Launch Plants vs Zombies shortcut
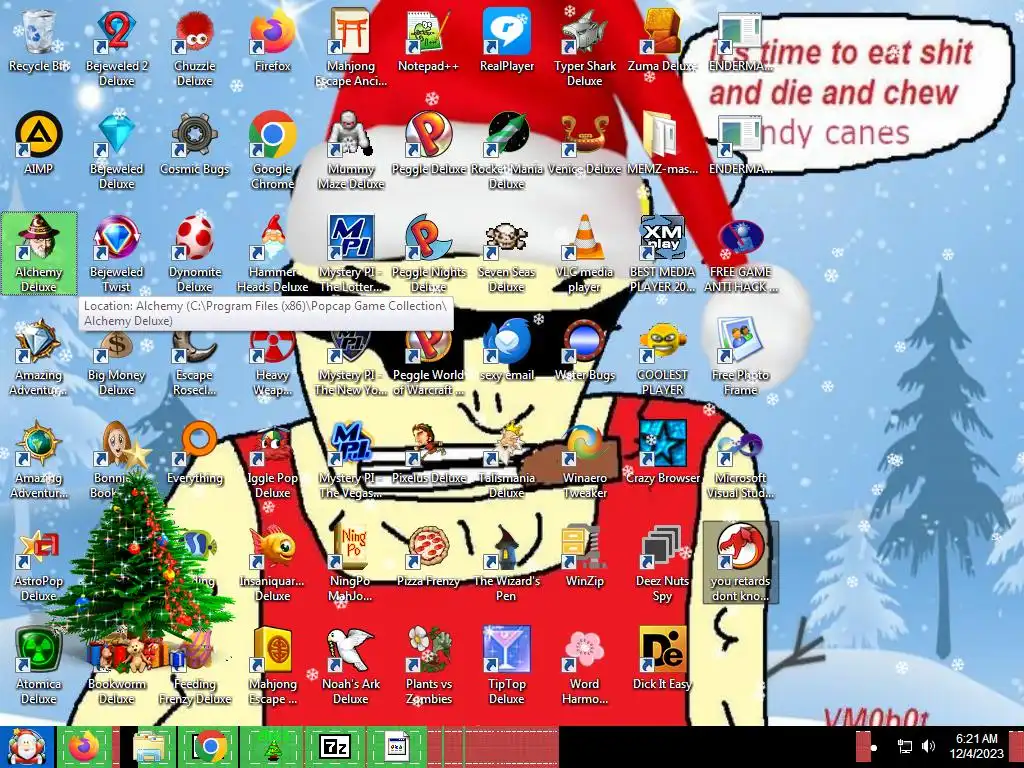This screenshot has width=1024, height=768. click(x=428, y=666)
